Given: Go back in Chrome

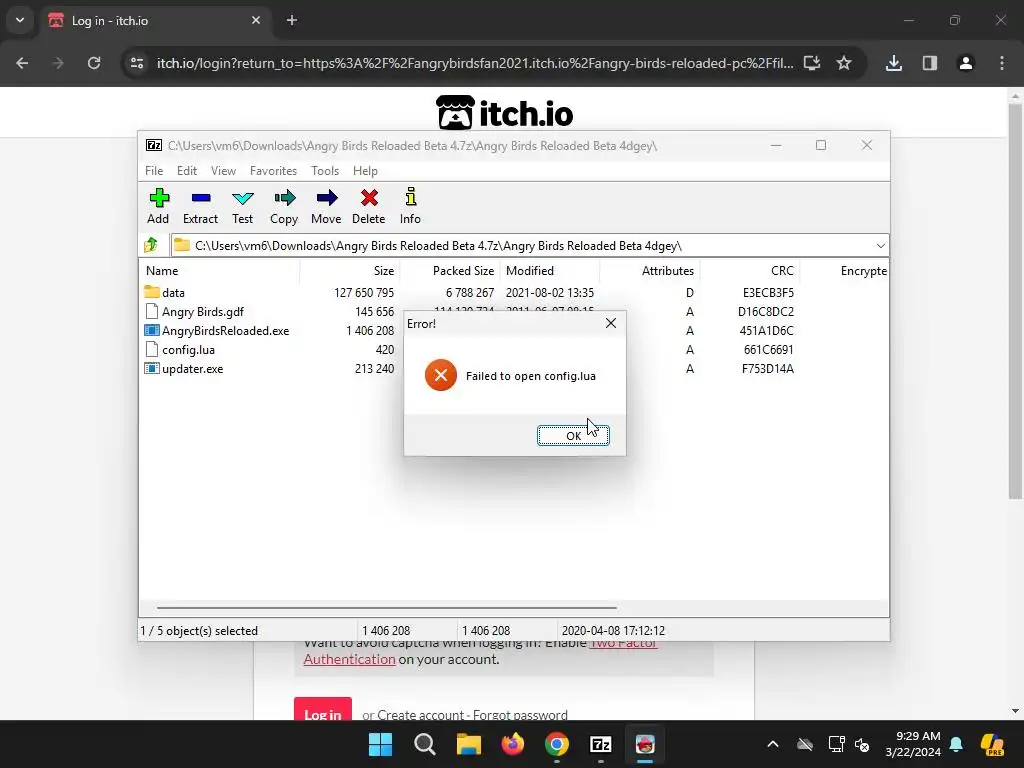Looking at the screenshot, I should 22,63.
